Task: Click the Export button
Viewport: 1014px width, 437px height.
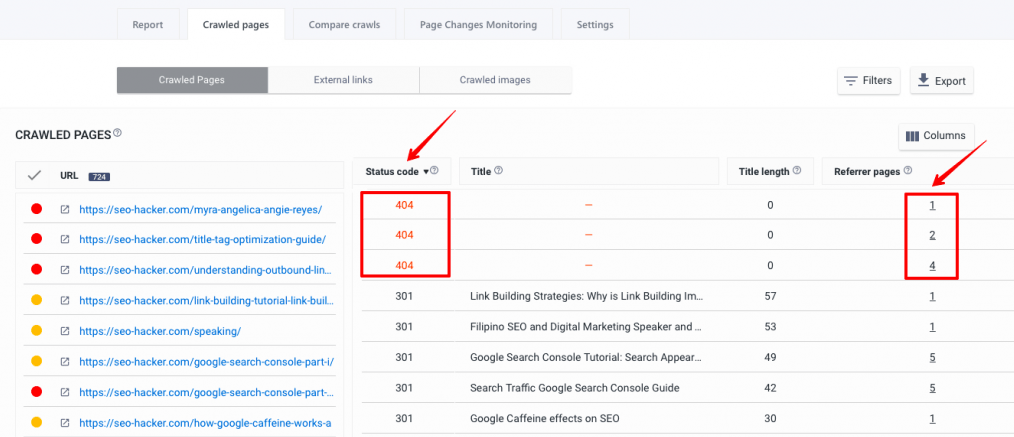Action: (x=941, y=81)
